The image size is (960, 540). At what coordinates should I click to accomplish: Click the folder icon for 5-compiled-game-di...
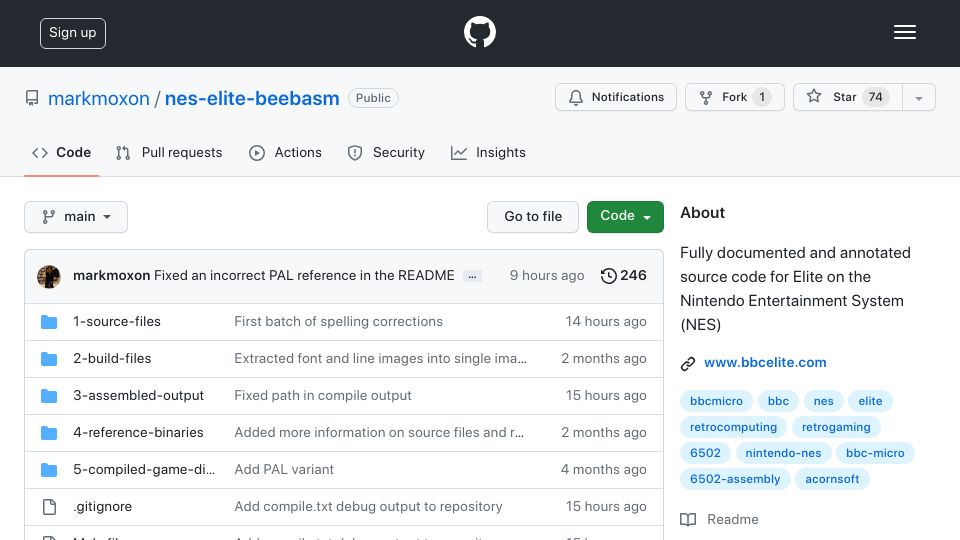click(49, 470)
